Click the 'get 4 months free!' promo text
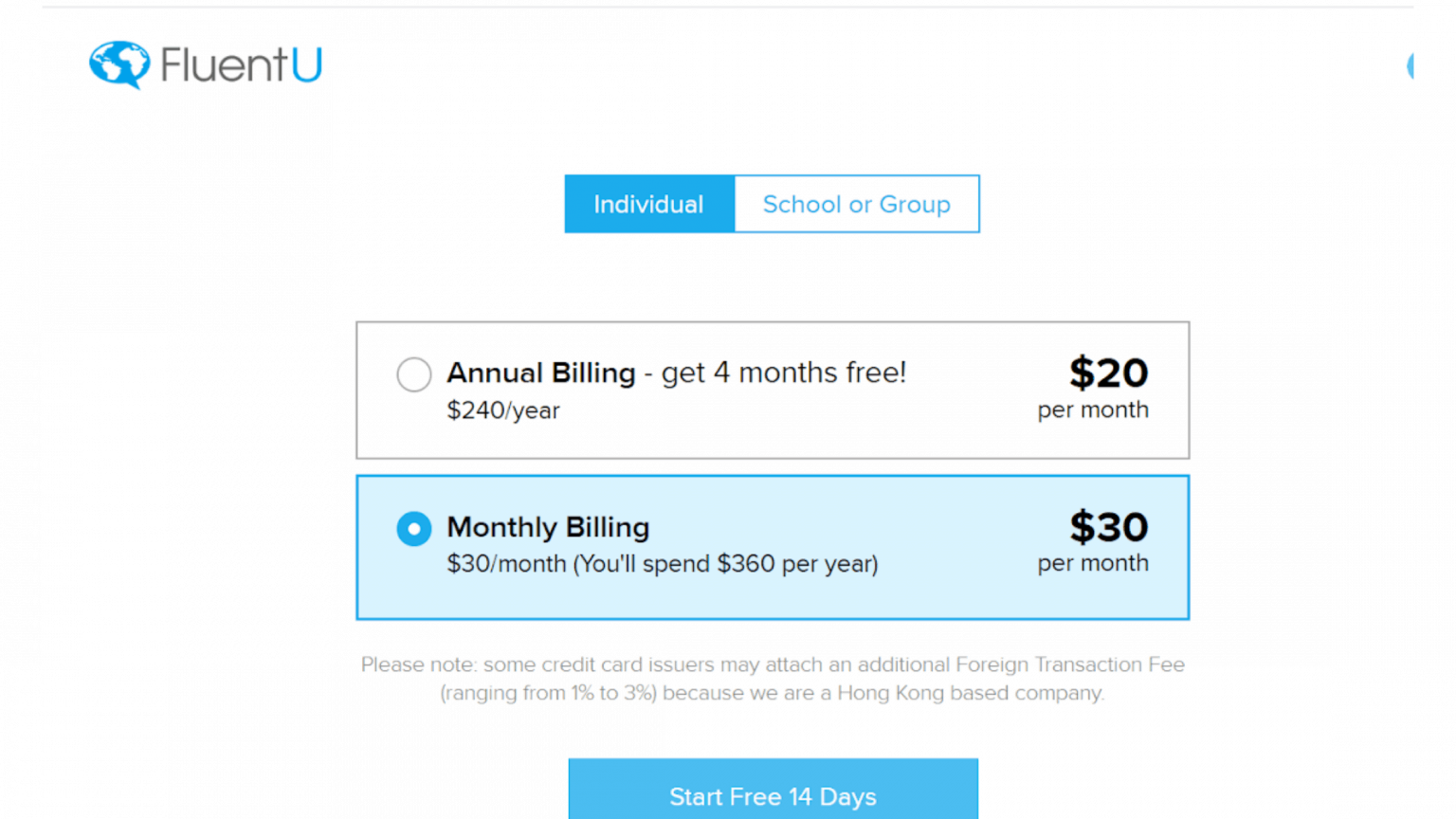The image size is (1456, 819). click(x=785, y=373)
